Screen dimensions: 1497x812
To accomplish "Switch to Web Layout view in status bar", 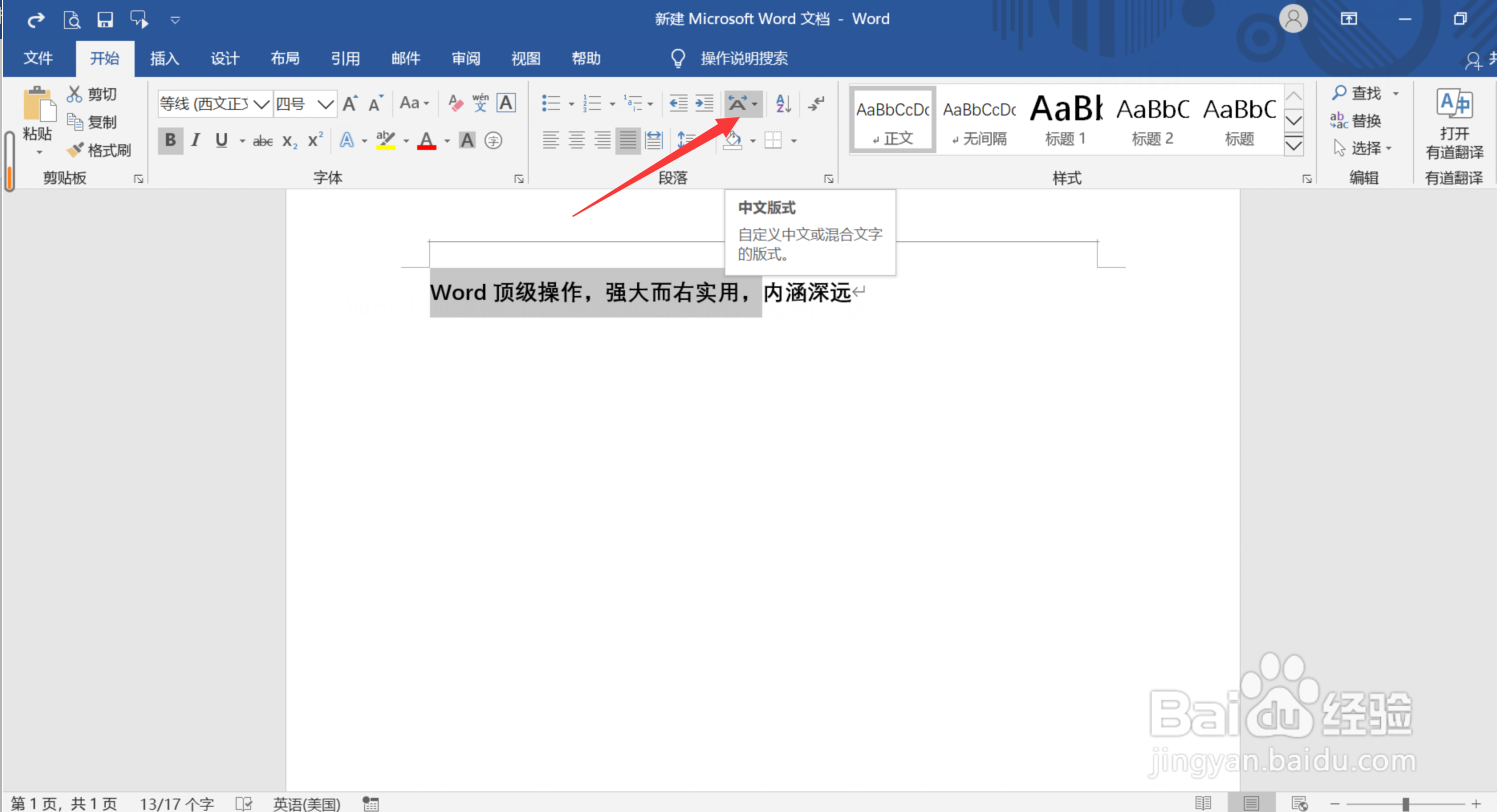I will pyautogui.click(x=1299, y=803).
